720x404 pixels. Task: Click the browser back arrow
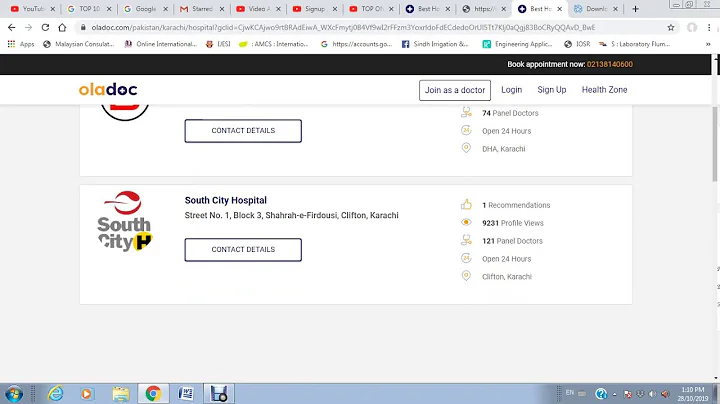11,28
